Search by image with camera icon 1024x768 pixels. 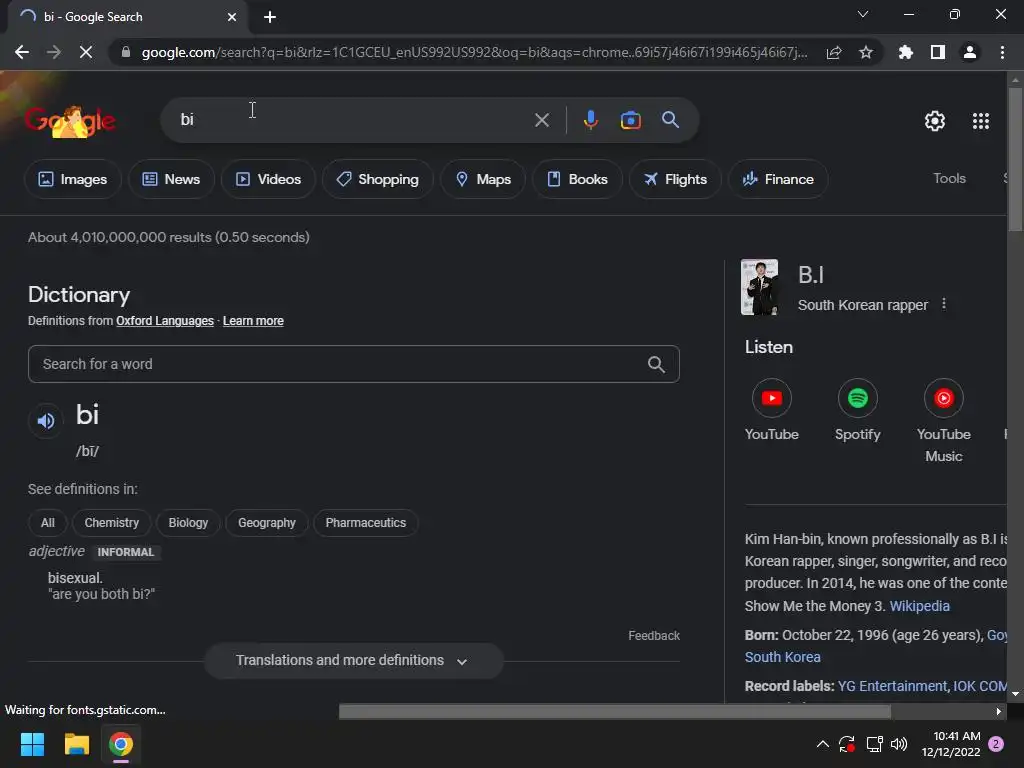pos(631,120)
